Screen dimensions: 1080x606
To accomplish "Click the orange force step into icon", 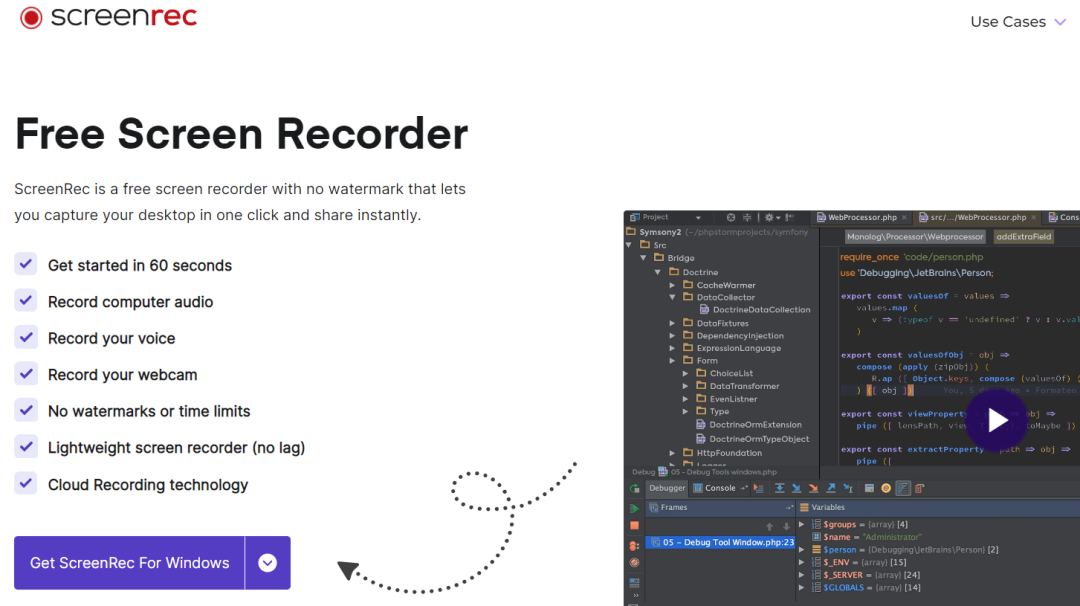I will coord(813,488).
